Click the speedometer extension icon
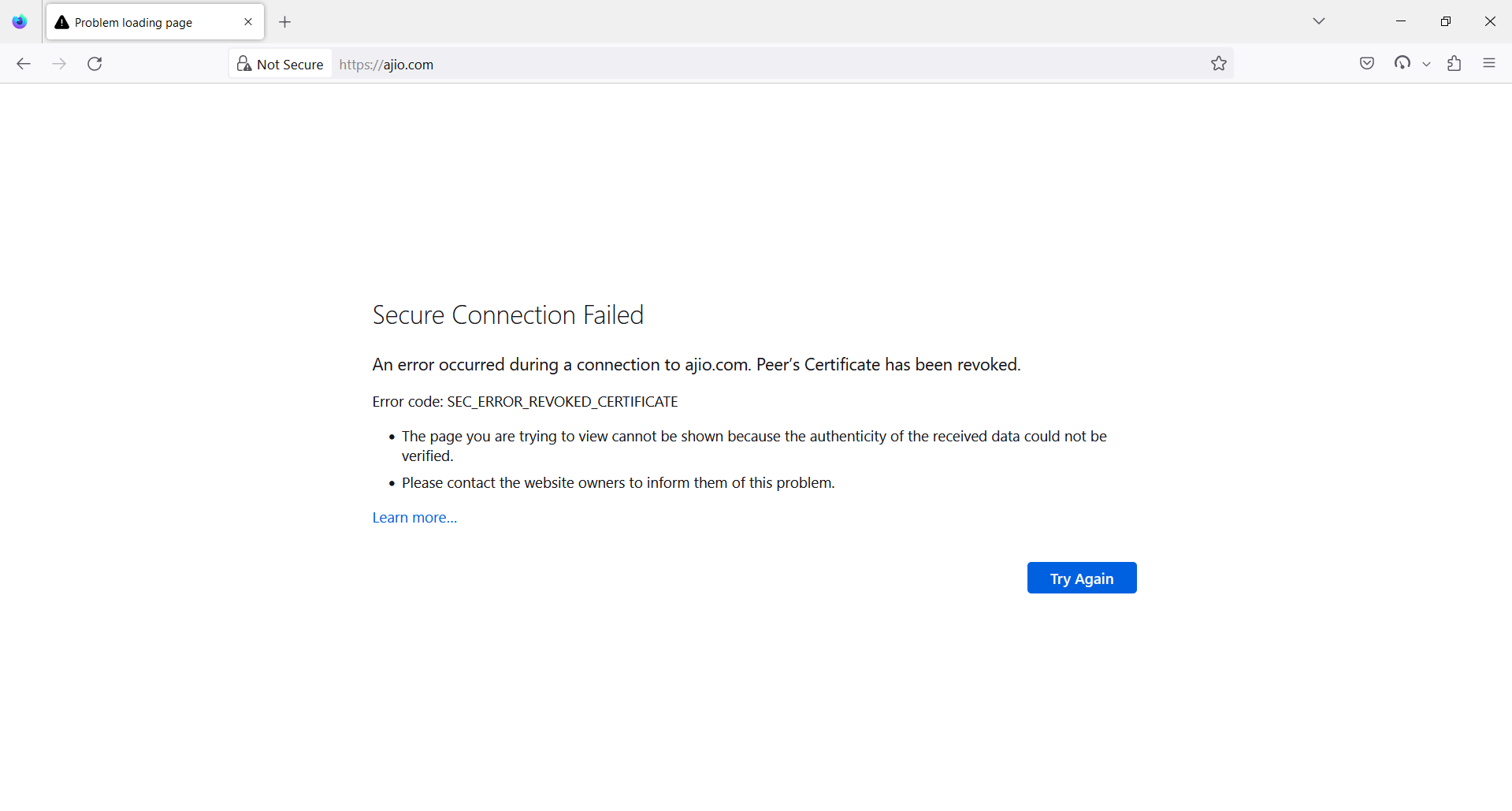The image size is (1512, 811). click(x=1404, y=63)
